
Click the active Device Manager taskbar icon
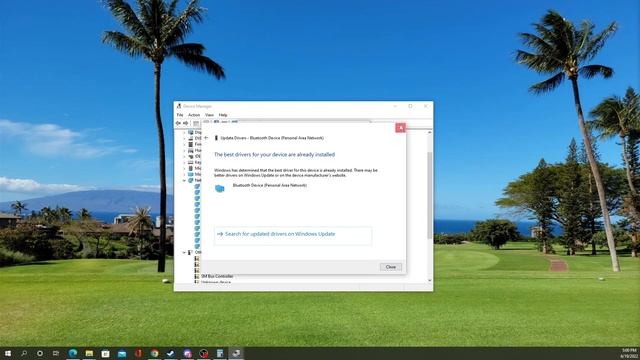[236, 353]
